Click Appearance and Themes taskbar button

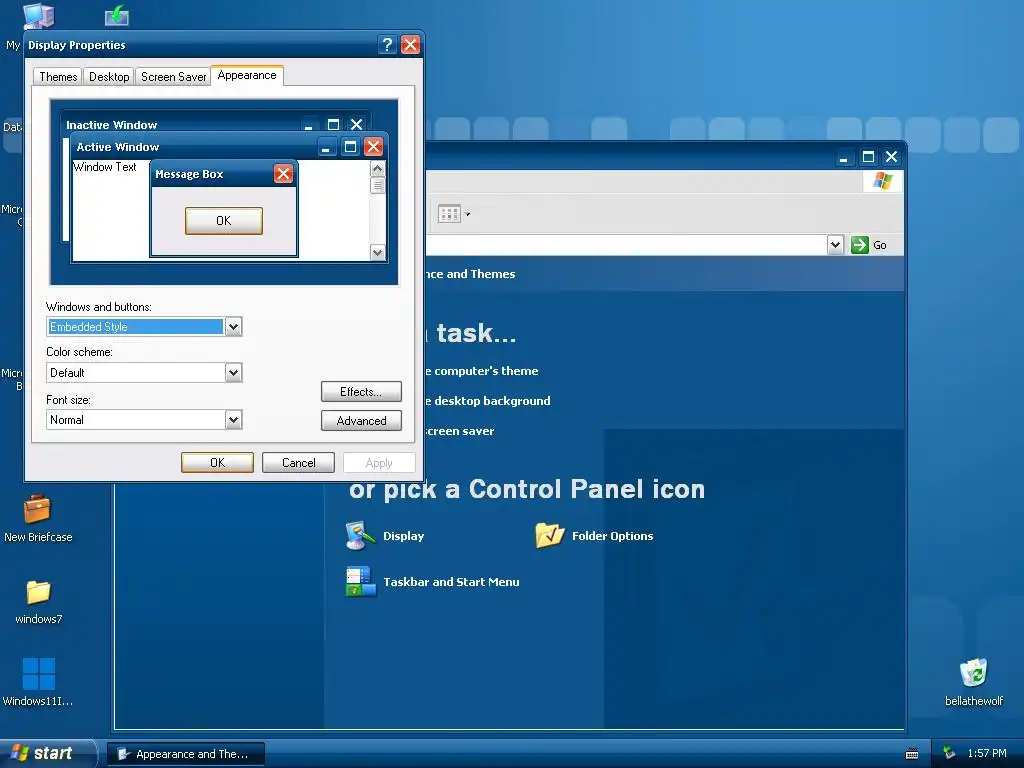tap(185, 754)
